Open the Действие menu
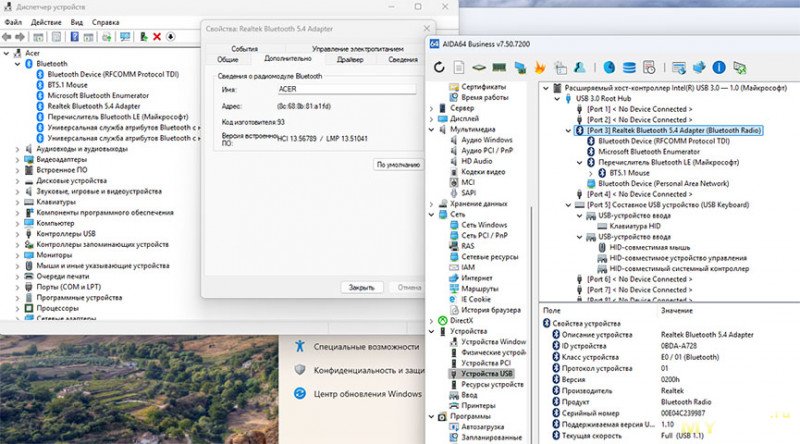 click(x=46, y=22)
